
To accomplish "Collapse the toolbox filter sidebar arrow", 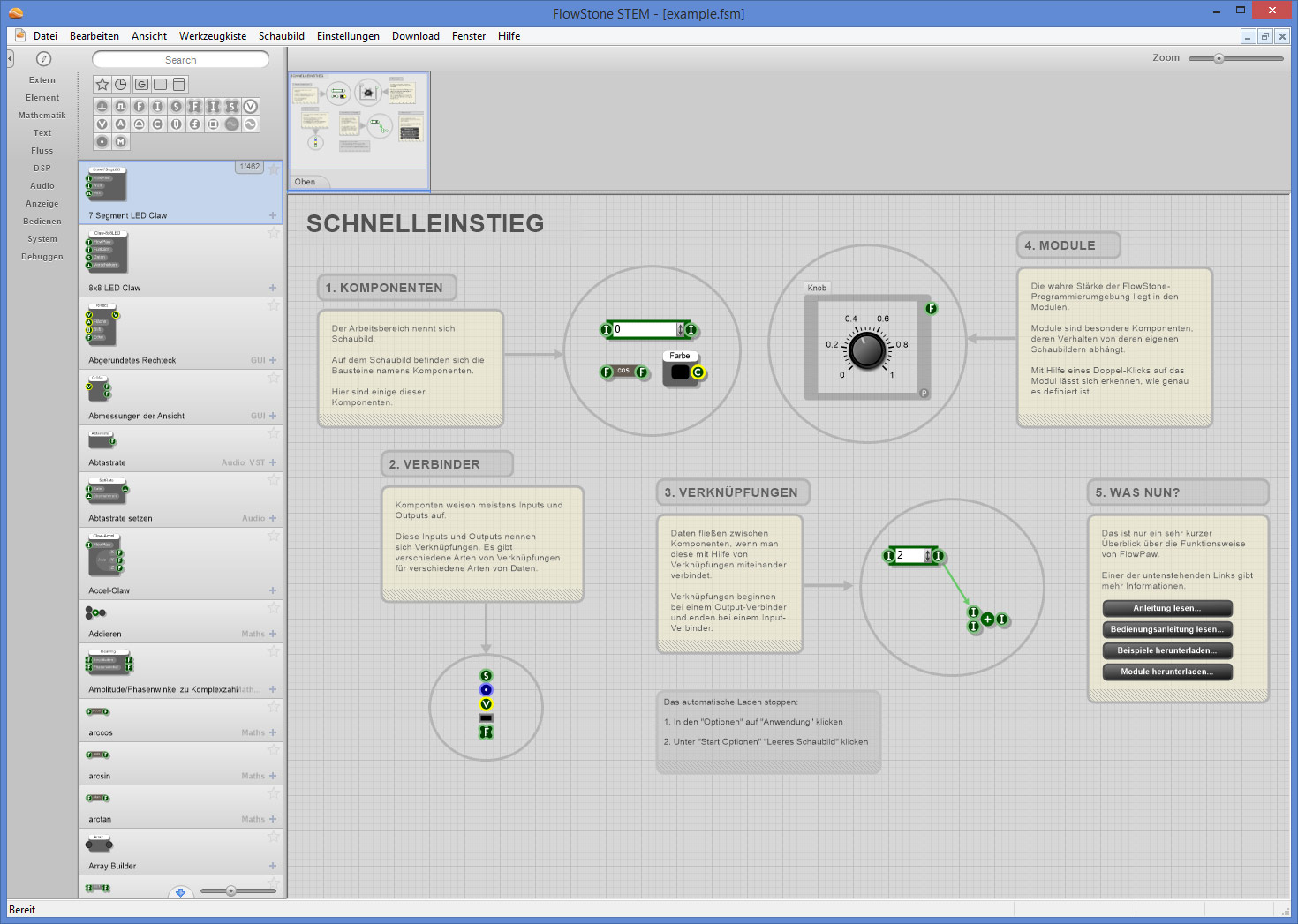I will coord(11,59).
